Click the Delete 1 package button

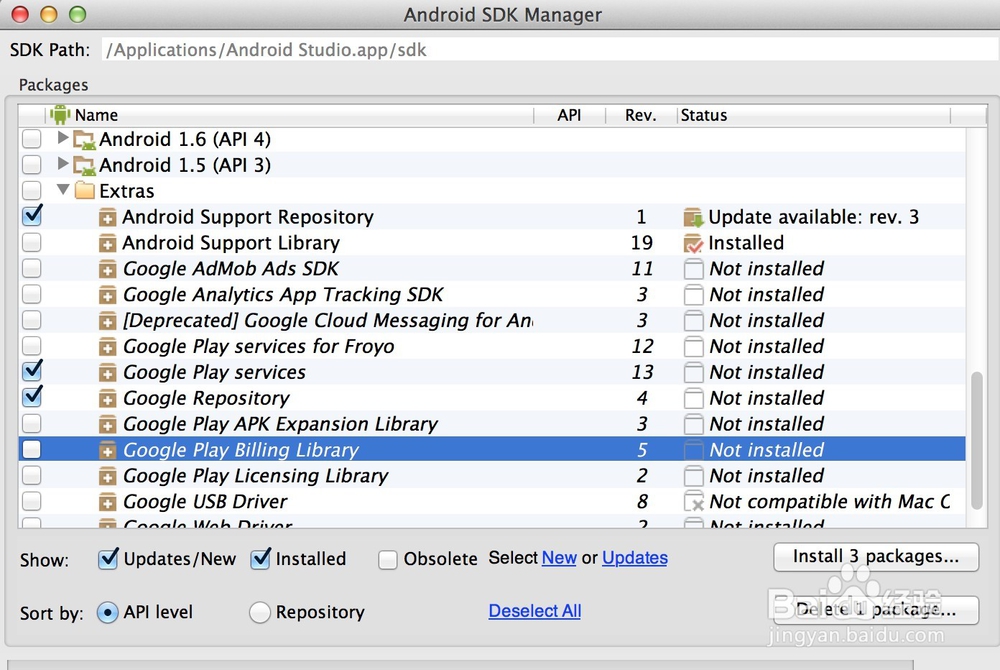[876, 610]
